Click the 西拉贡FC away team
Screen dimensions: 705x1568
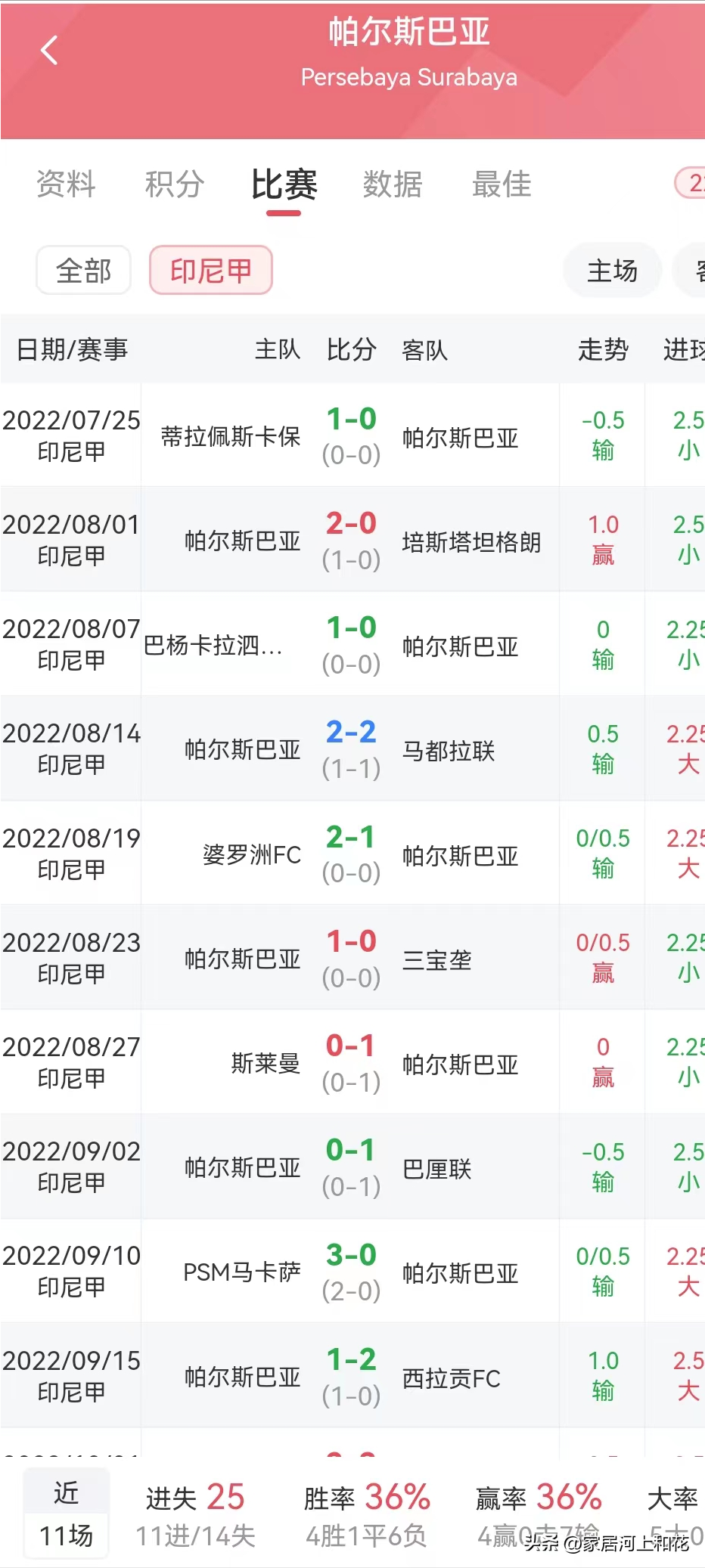point(452,1378)
